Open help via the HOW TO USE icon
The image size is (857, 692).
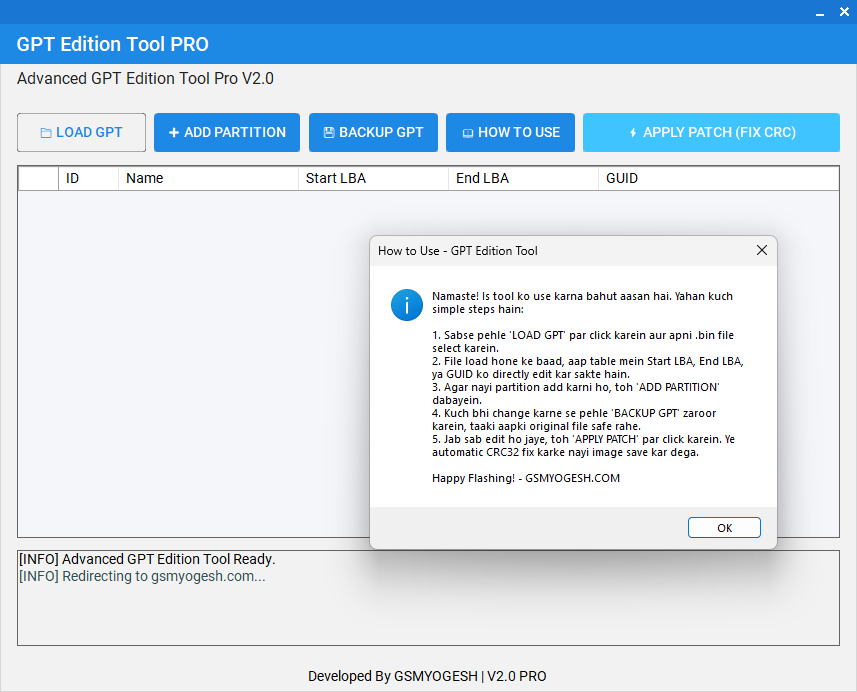[x=467, y=133]
